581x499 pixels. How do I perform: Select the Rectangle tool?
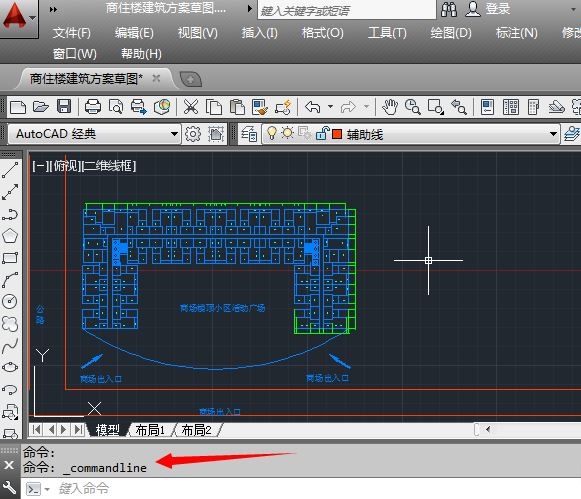click(10, 258)
